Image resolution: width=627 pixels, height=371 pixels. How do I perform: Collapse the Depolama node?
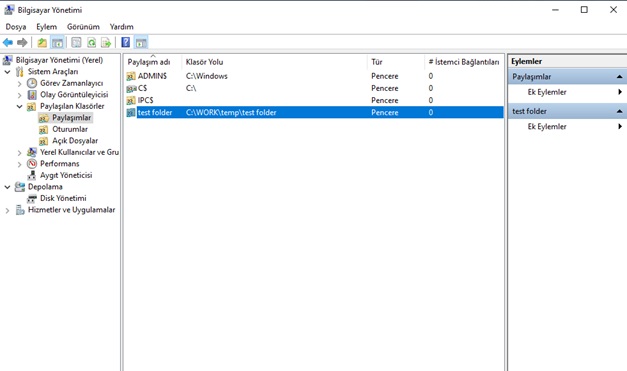point(7,187)
